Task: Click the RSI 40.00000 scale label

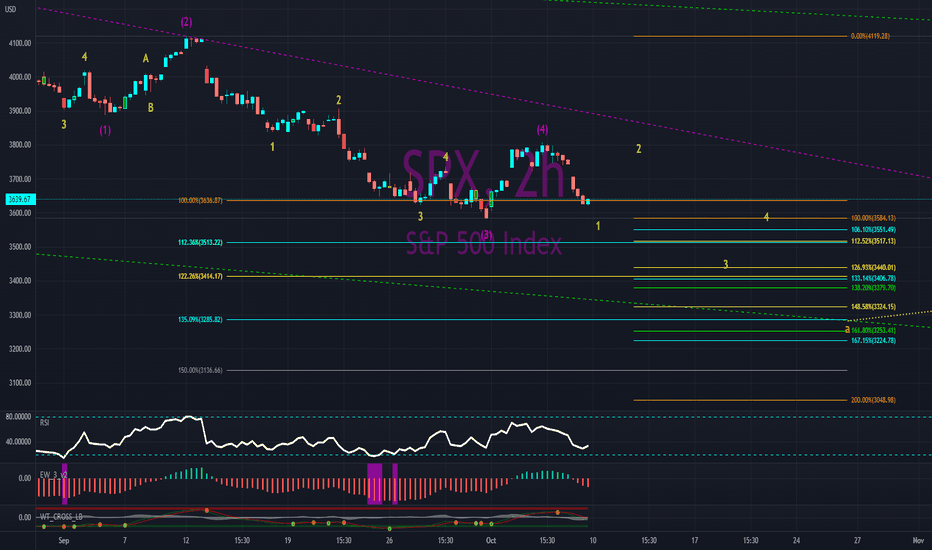Action: pyautogui.click(x=18, y=442)
